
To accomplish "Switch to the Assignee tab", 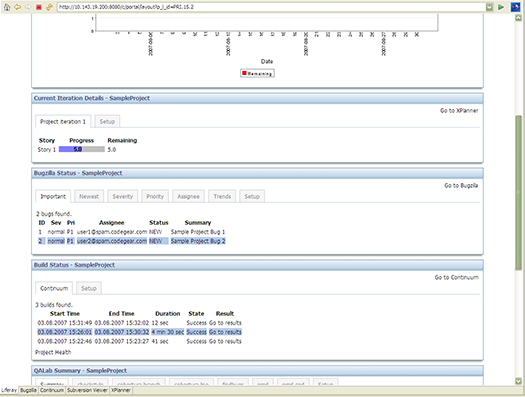I will coord(189,196).
